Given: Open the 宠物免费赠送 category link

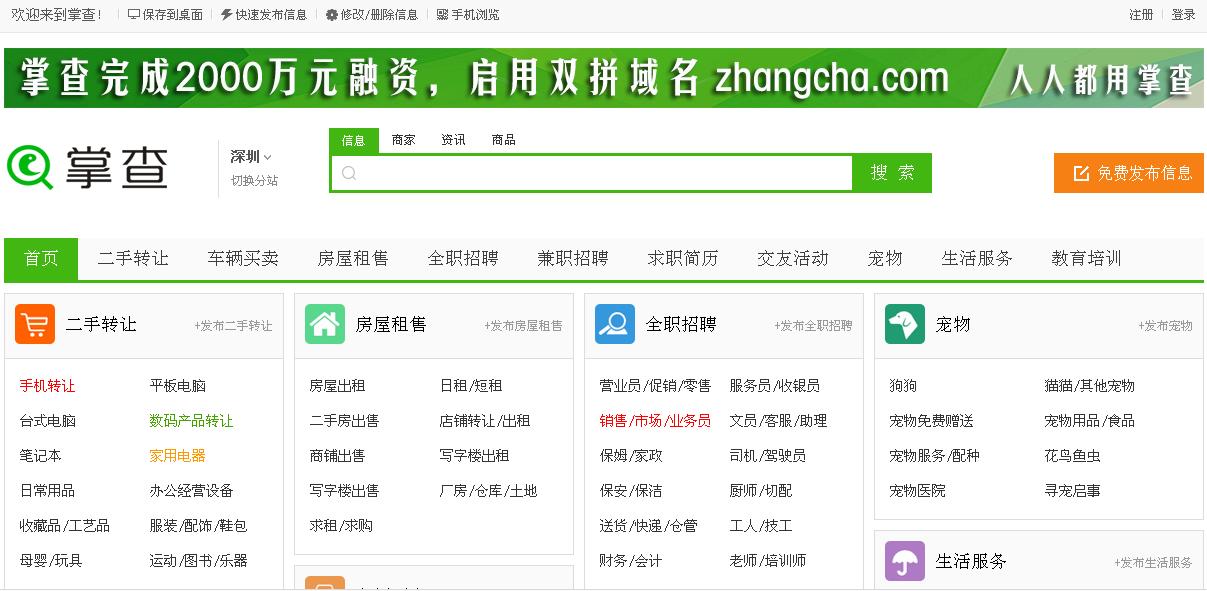Looking at the screenshot, I should click(x=931, y=421).
